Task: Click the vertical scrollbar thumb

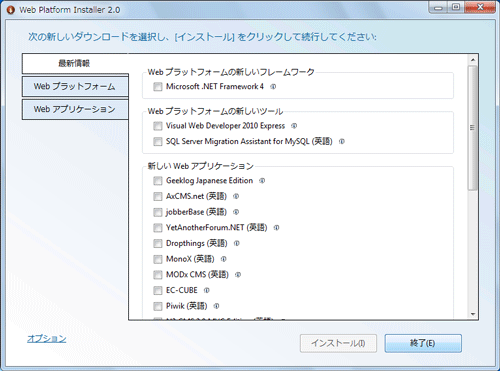Action: (x=473, y=128)
